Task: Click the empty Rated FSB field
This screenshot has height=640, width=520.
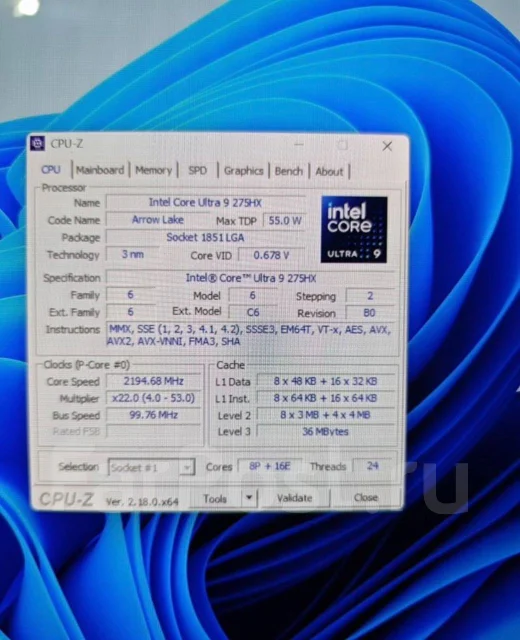Action: (x=153, y=431)
